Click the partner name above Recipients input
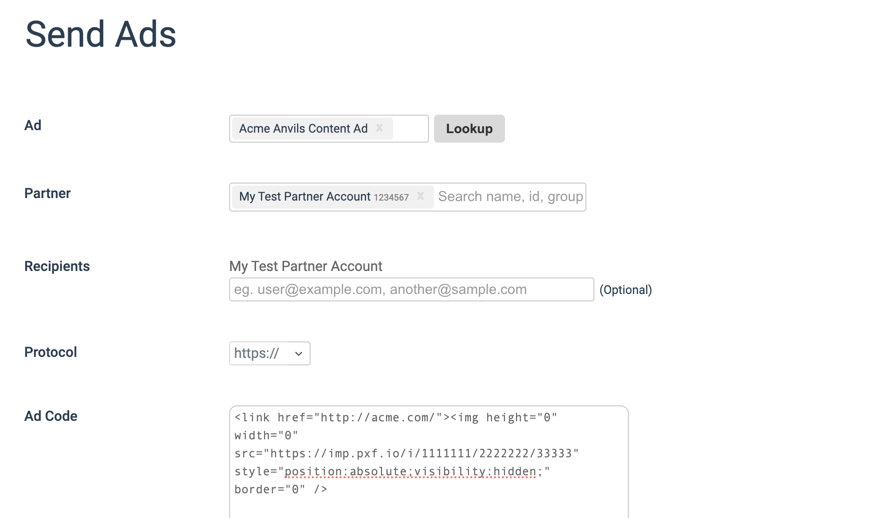880x518 pixels. 305,266
